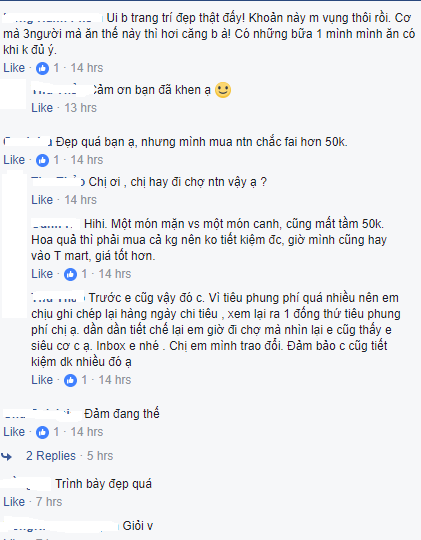Click the thumbs-up icon on the 'Đẹp quá bạn ạ' comment
The height and width of the screenshot is (540, 421).
[42, 160]
